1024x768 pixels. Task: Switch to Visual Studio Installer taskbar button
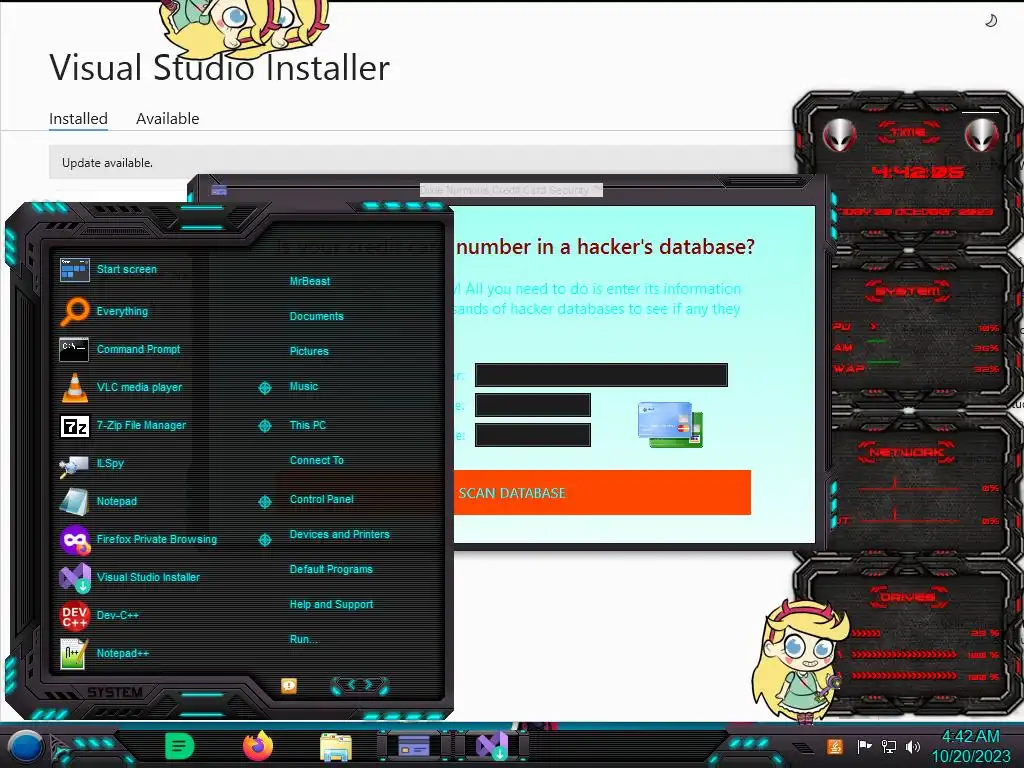492,746
